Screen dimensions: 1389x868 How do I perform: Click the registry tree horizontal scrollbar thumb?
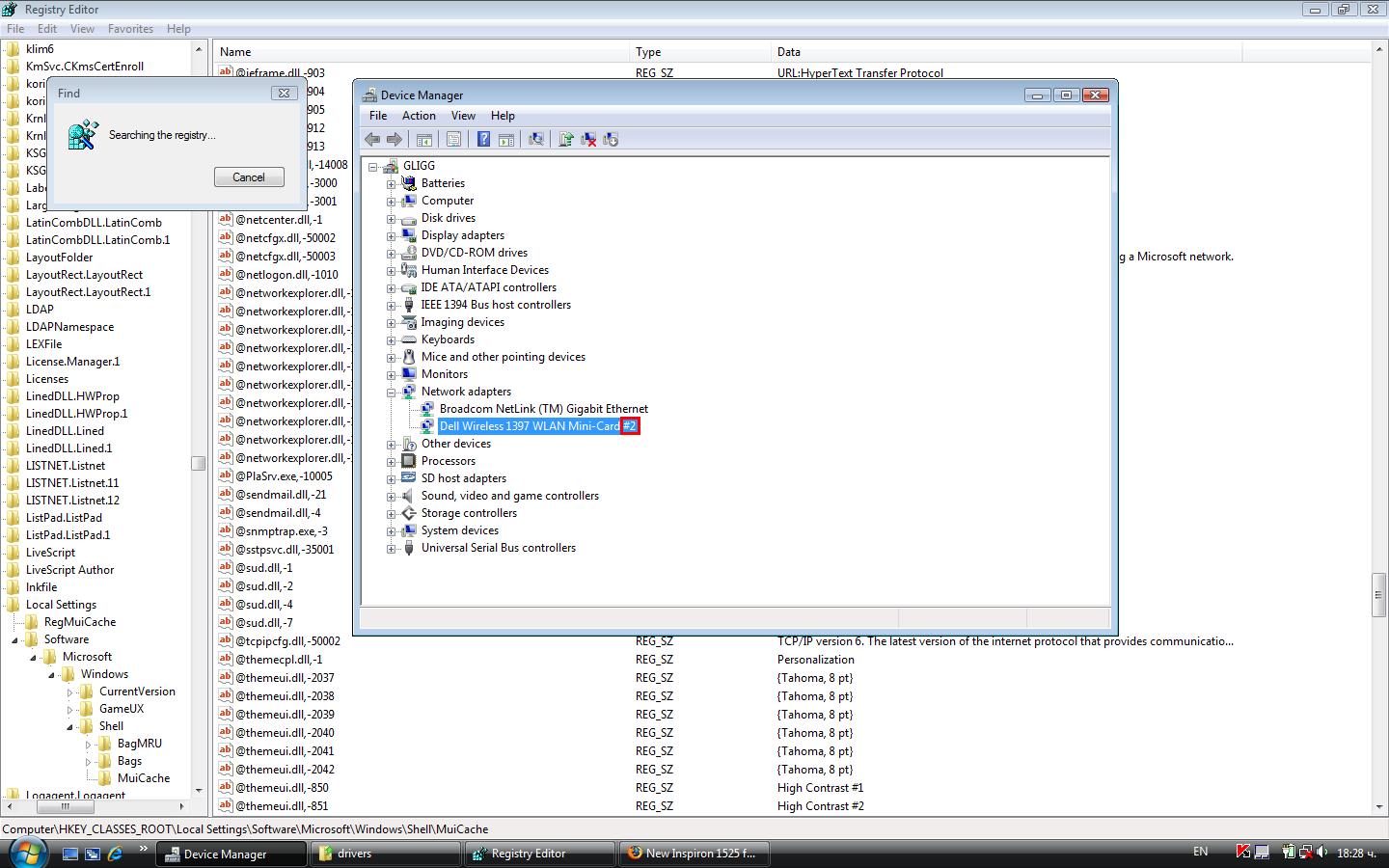point(66,806)
